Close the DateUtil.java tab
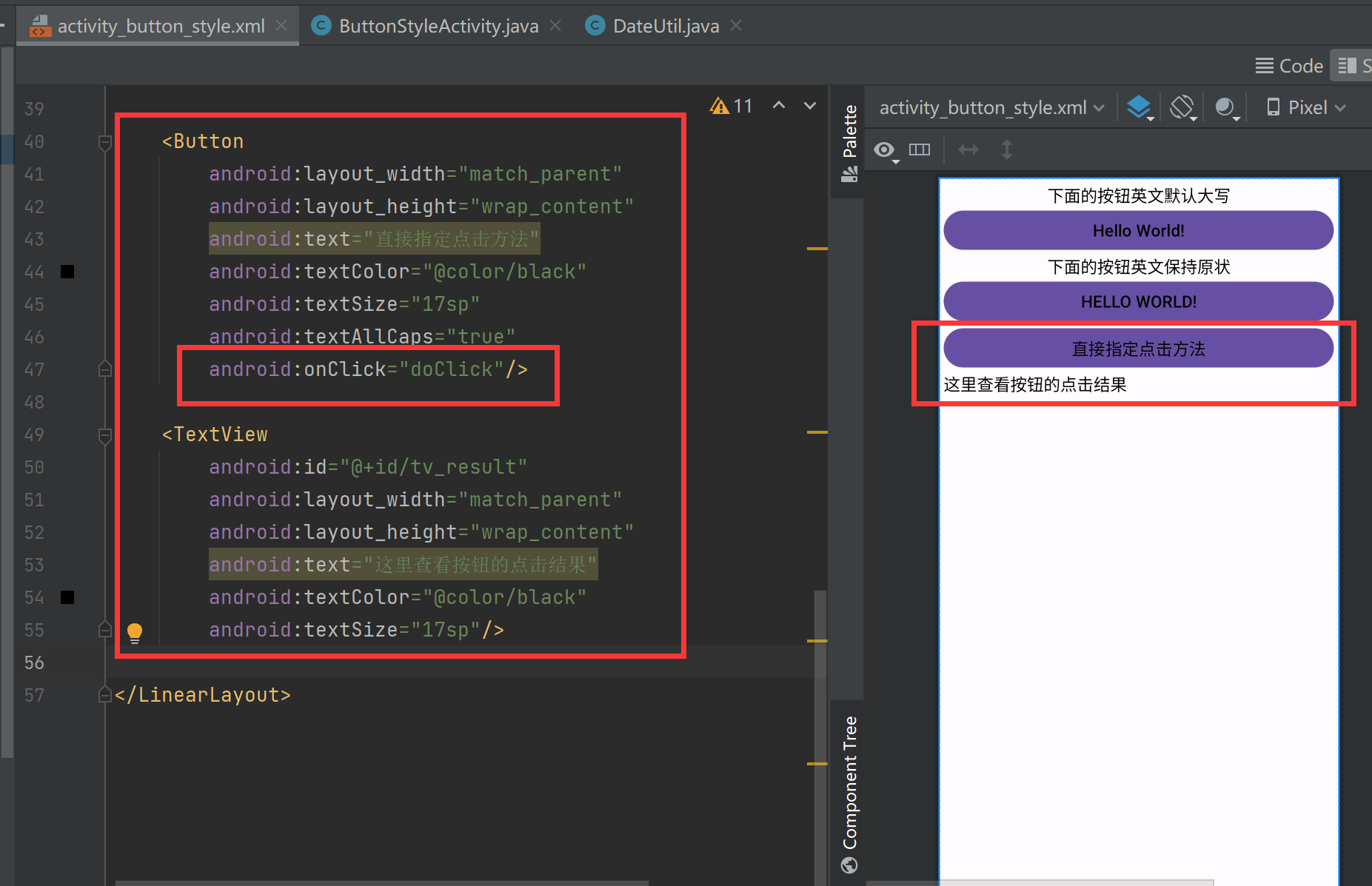Screen dimensions: 1372x886 (x=736, y=25)
